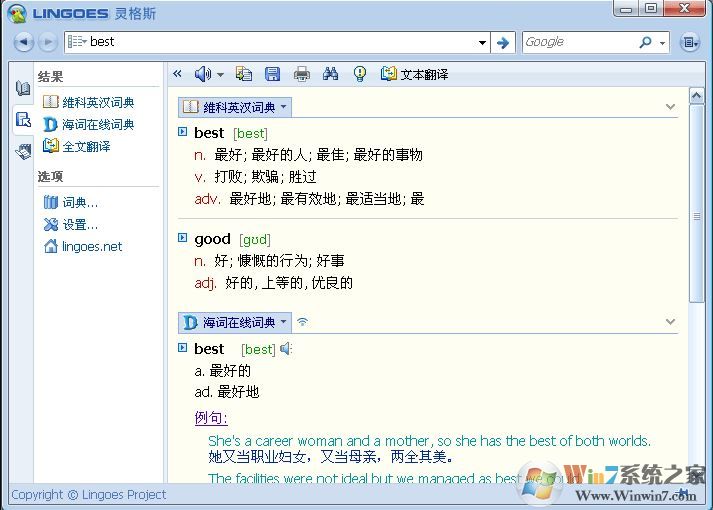Click the headword 'good' in results
Viewport: 713px width, 510px height.
click(212, 239)
